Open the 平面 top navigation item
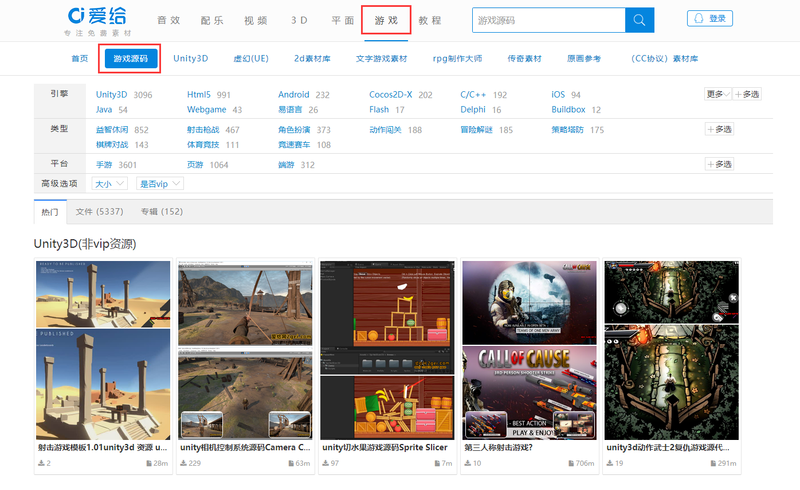 [342, 20]
